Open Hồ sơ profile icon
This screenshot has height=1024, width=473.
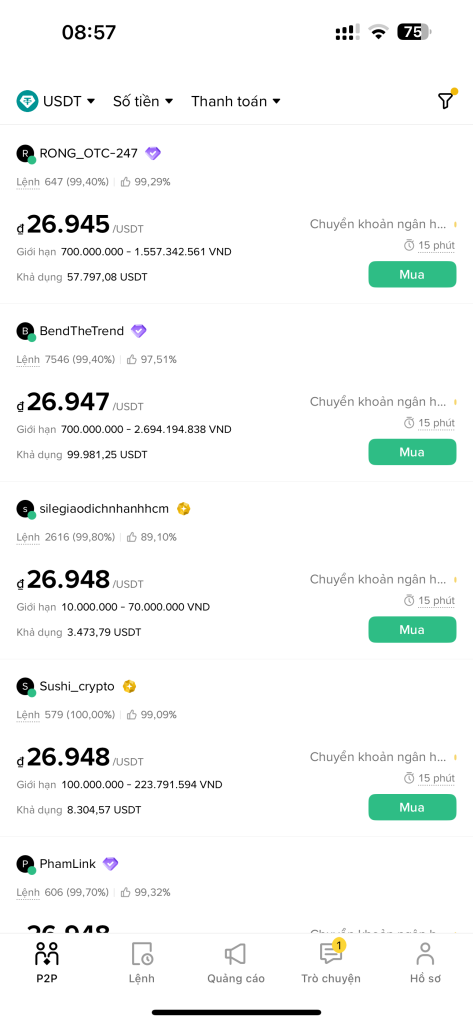[425, 954]
